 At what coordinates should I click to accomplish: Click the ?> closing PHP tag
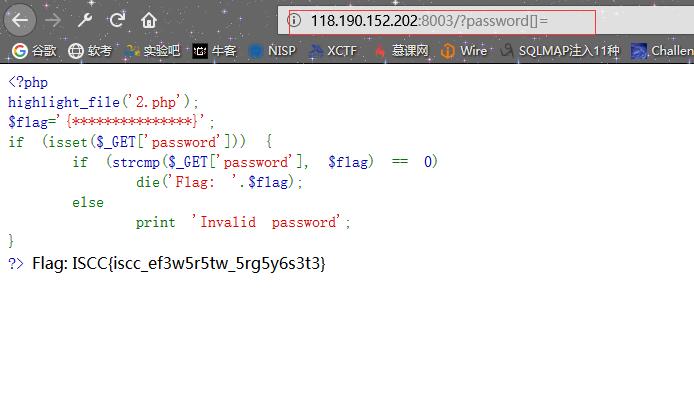click(16, 264)
